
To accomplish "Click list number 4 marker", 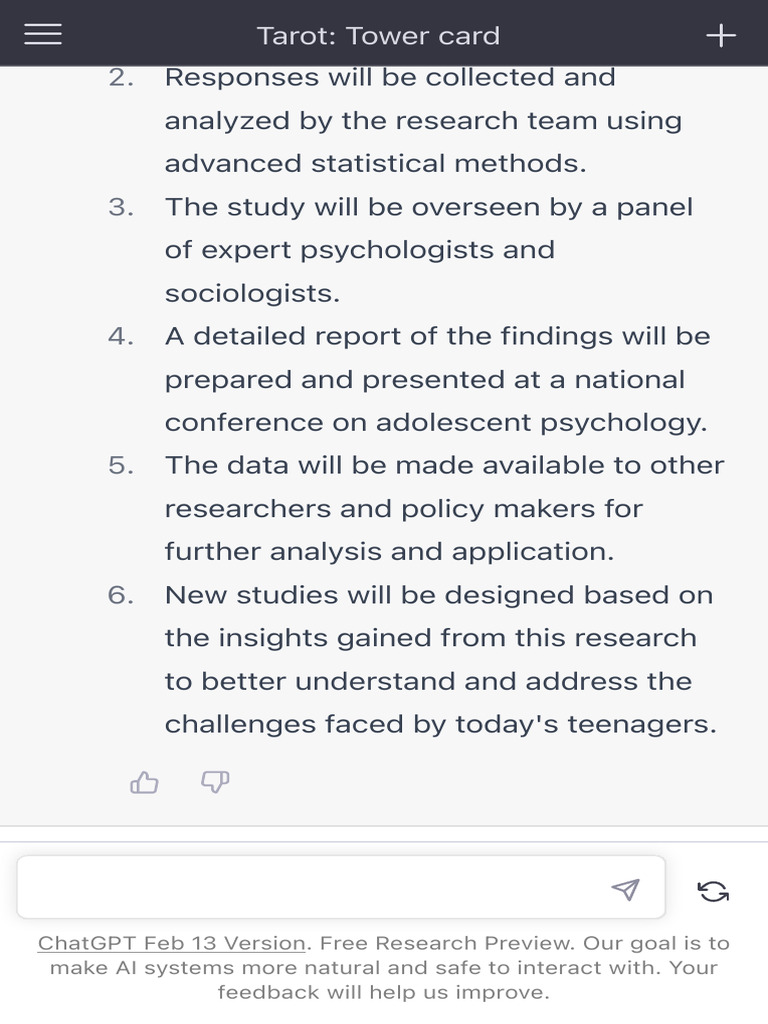I will tap(121, 337).
